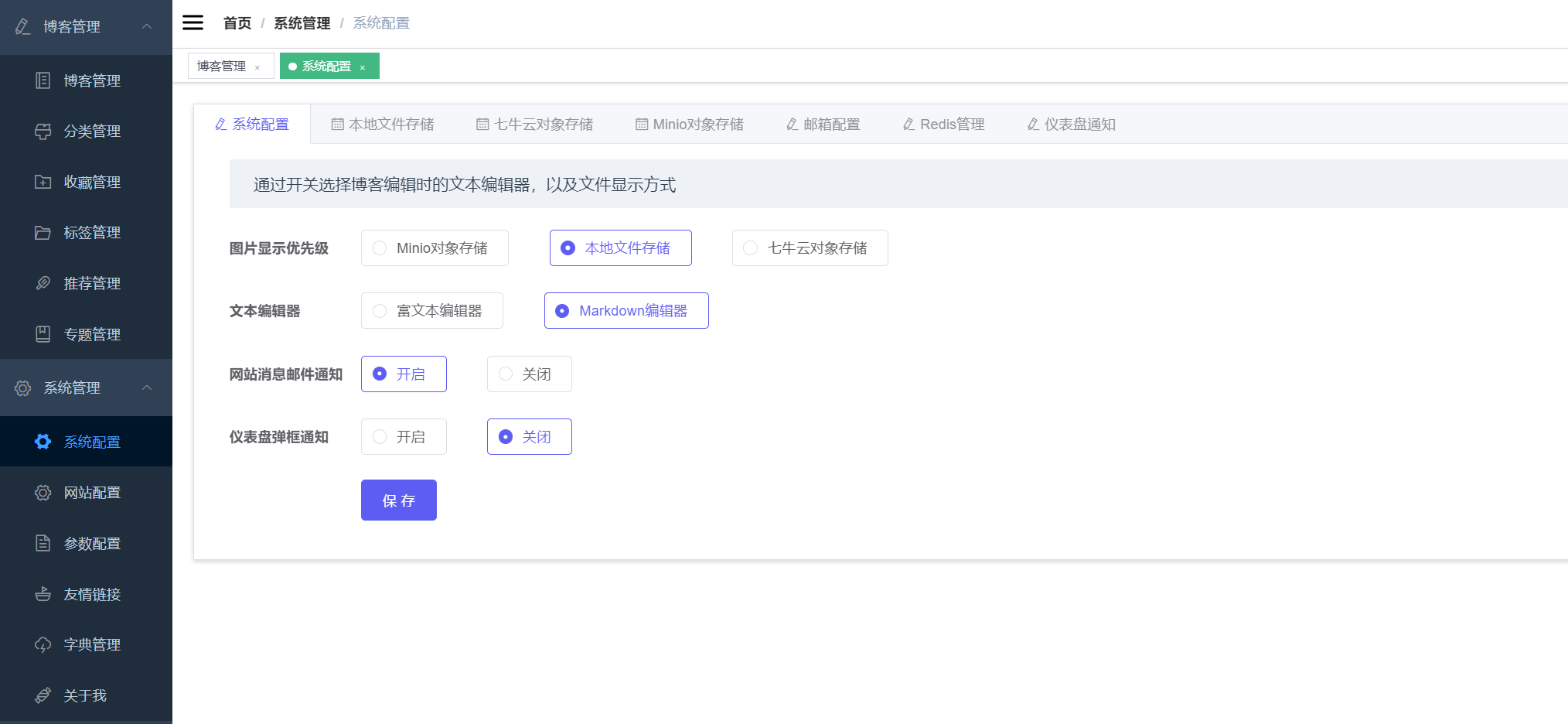Image resolution: width=1568 pixels, height=724 pixels.
Task: Toggle the hamburger sidebar collapse icon
Action: tap(193, 22)
